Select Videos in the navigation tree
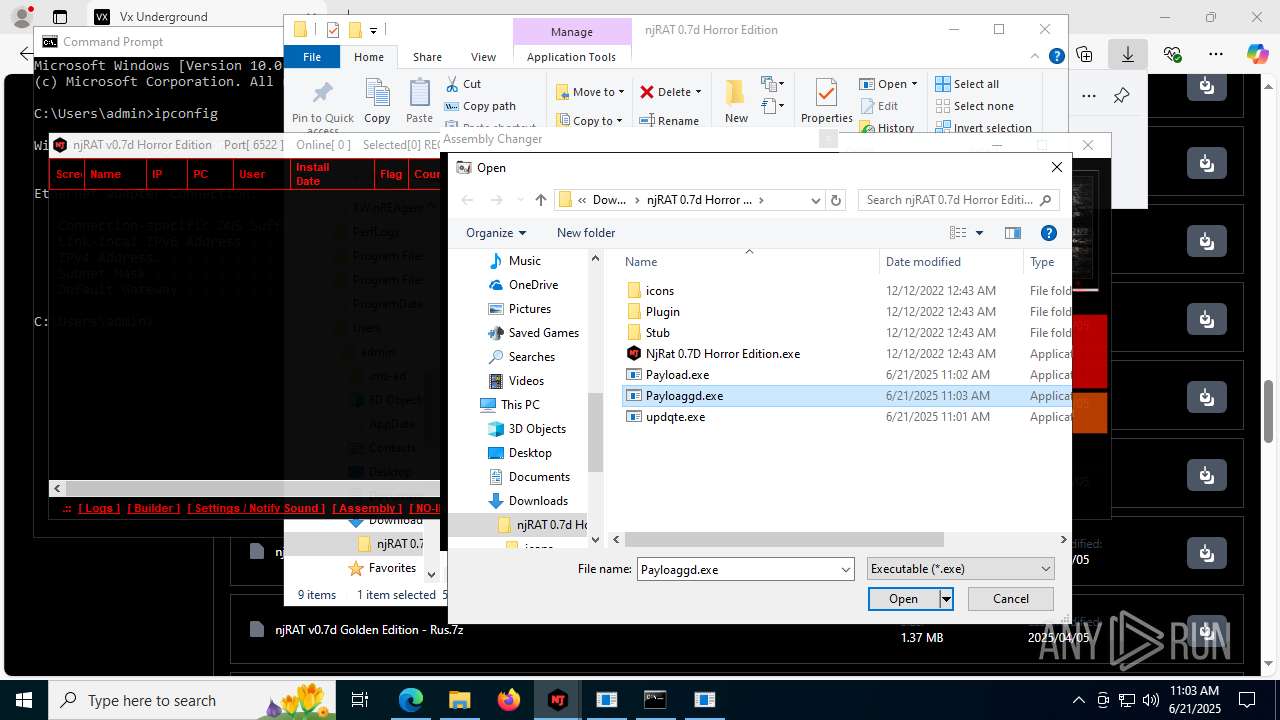This screenshot has width=1280, height=720. 526,380
